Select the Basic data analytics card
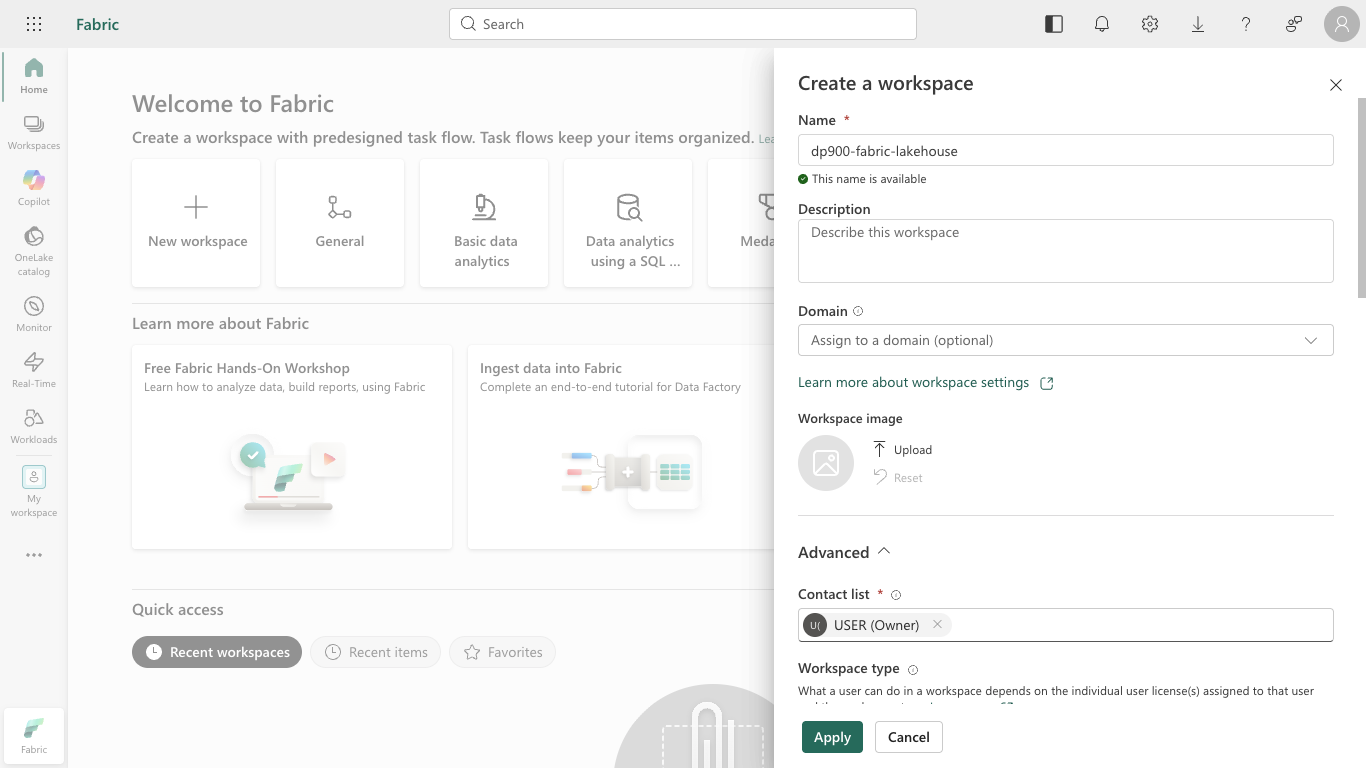 click(x=484, y=223)
